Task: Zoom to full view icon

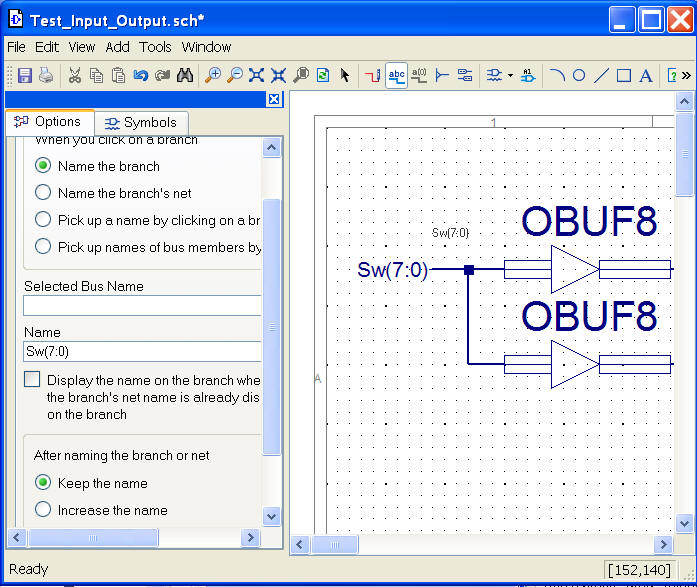Action: click(256, 76)
